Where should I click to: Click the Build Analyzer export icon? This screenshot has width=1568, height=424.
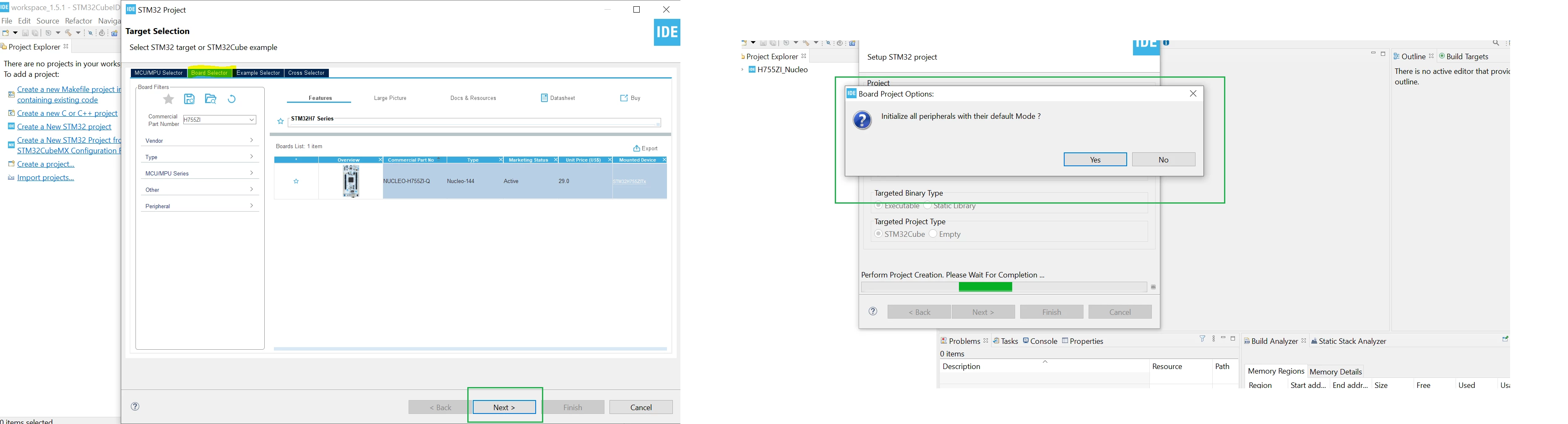point(1505,339)
